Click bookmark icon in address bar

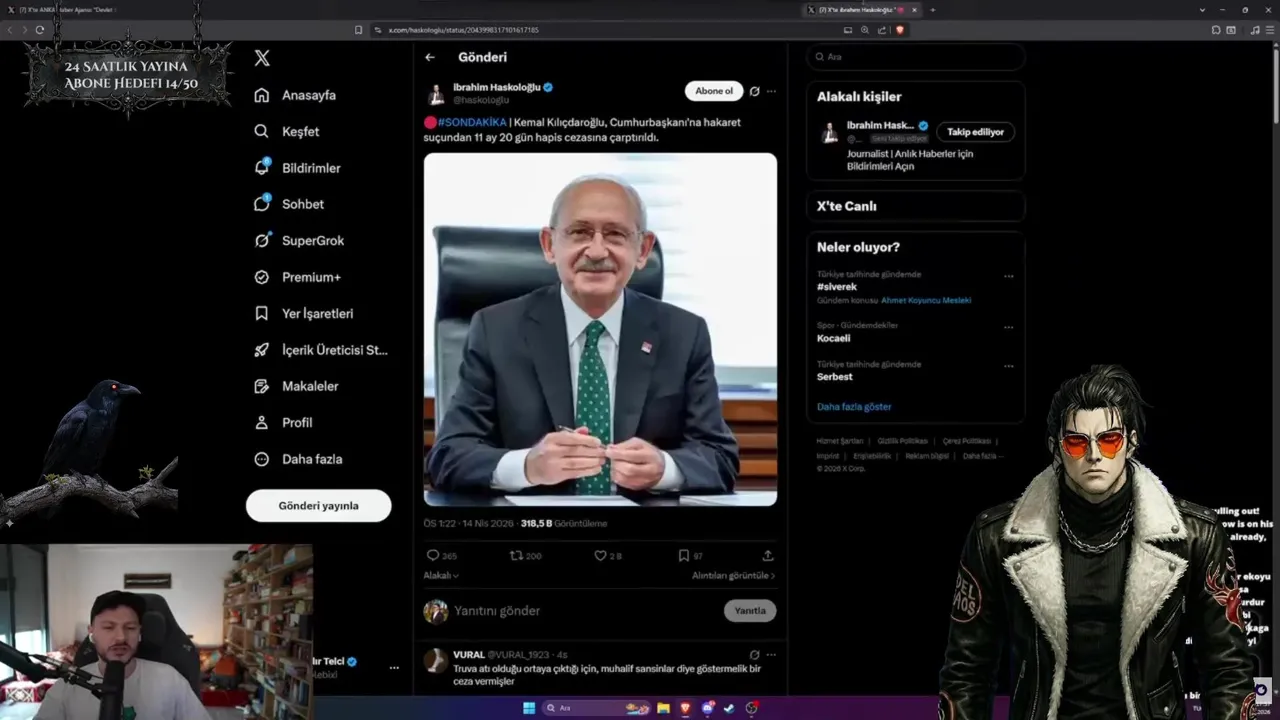[x=358, y=30]
